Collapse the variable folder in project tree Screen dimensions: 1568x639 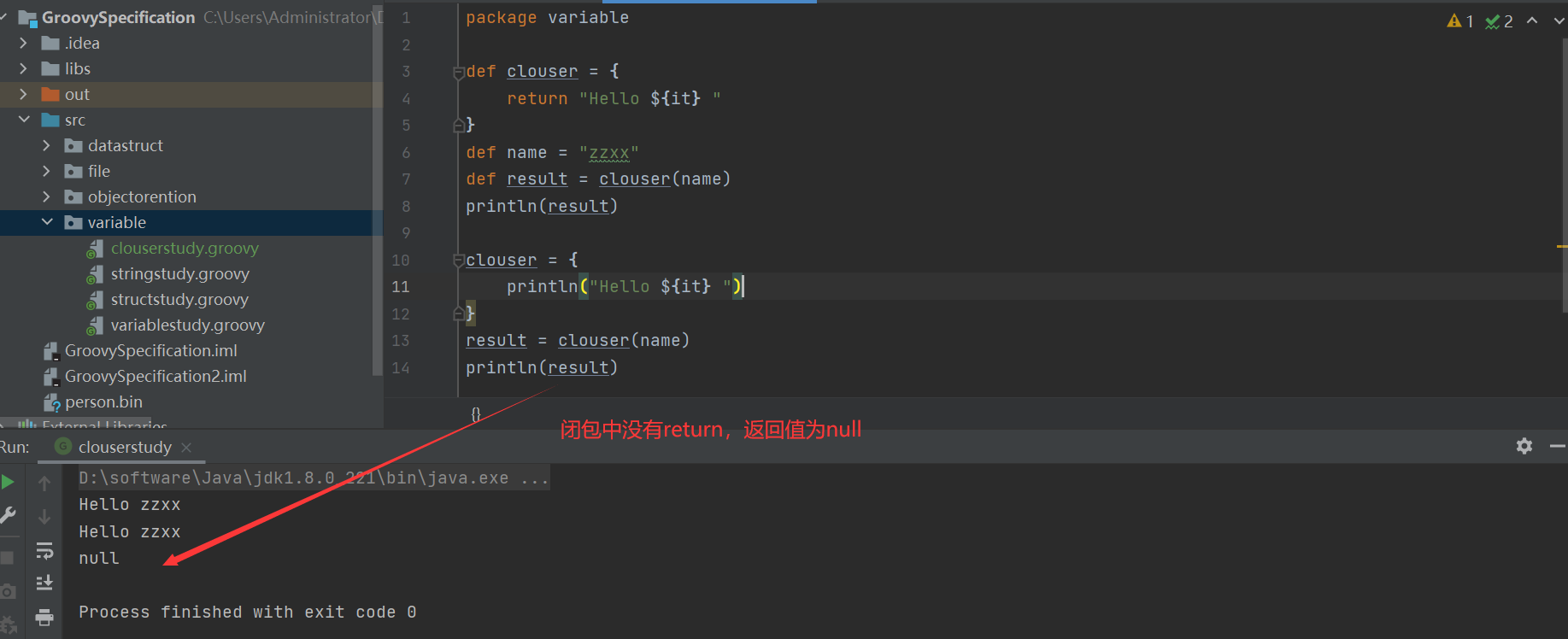coord(47,222)
